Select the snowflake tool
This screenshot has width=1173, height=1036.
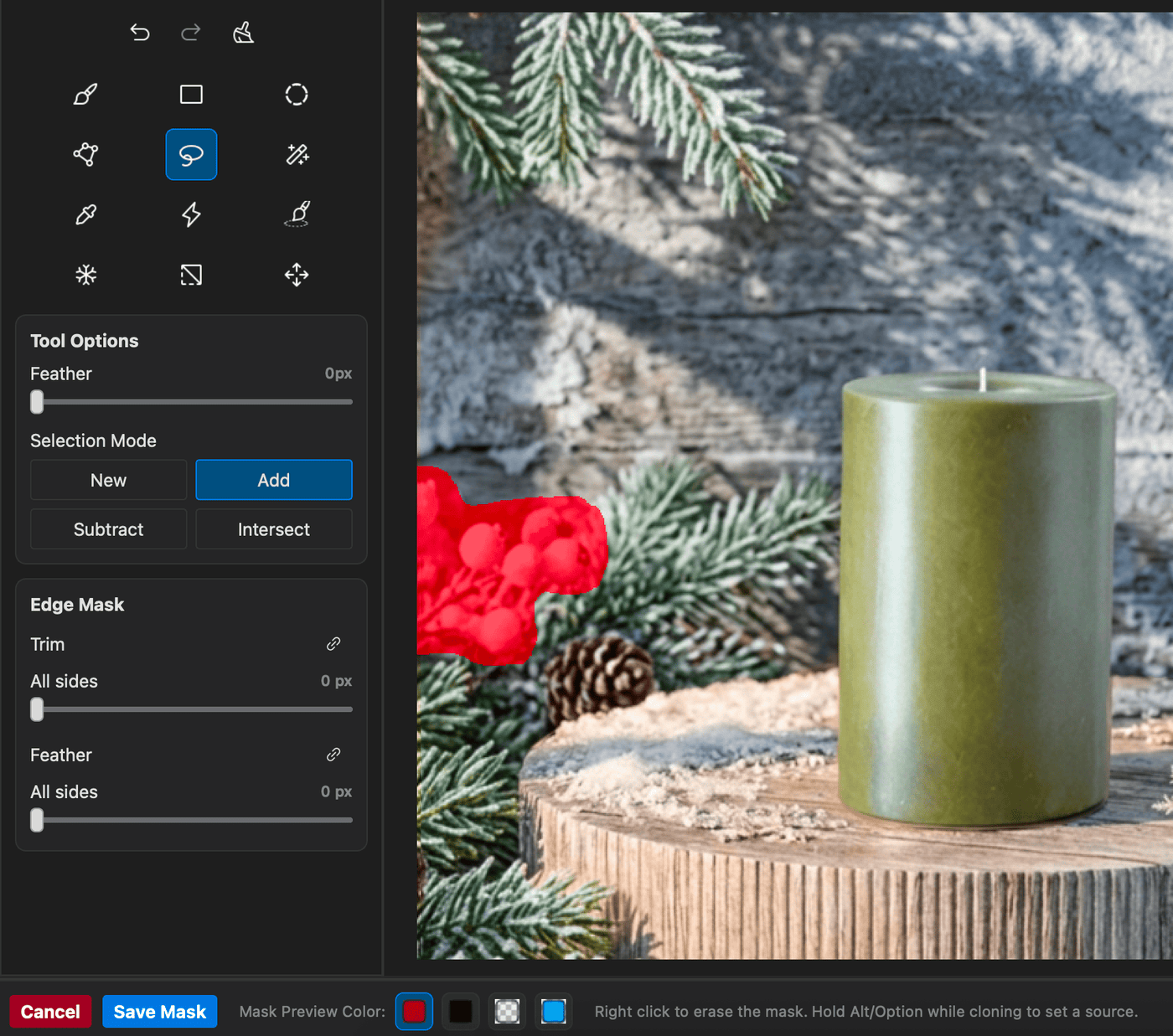[x=85, y=275]
